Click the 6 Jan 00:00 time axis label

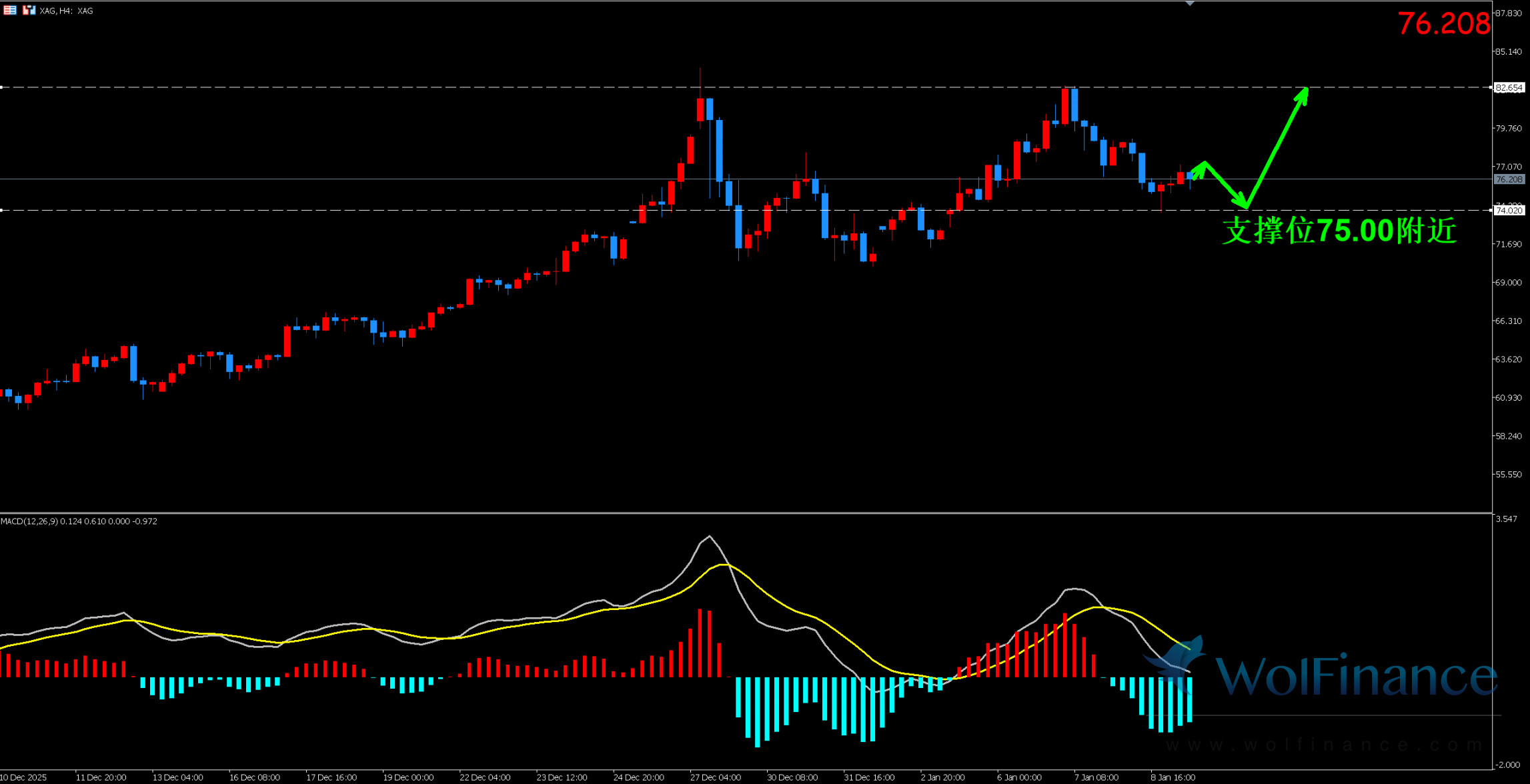point(1019,777)
